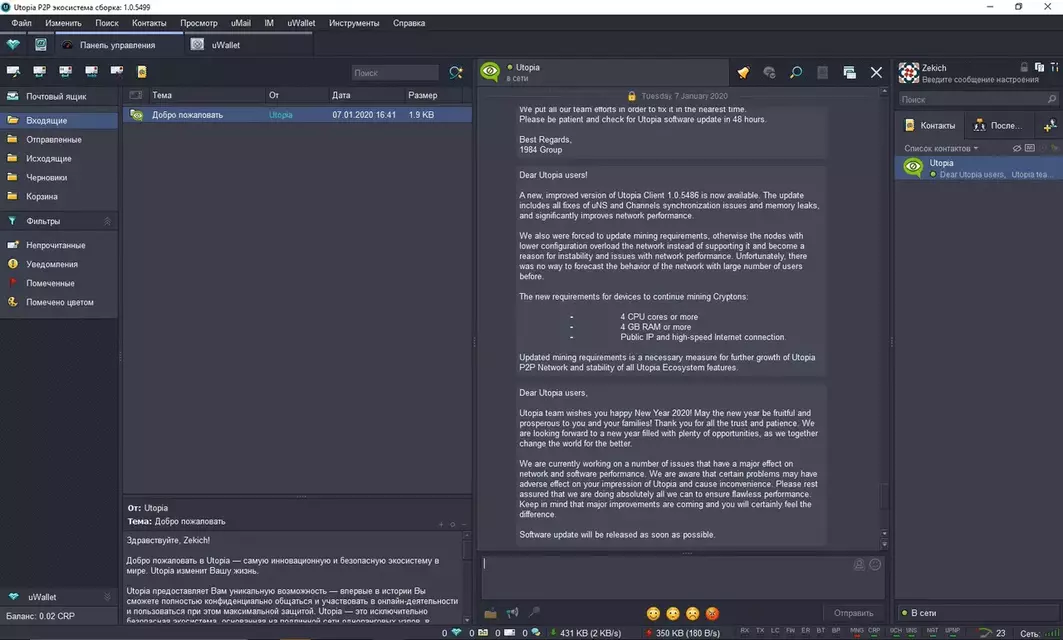Image resolution: width=1063 pixels, height=640 pixels.
Task: Click the mail search input field
Action: click(x=395, y=73)
